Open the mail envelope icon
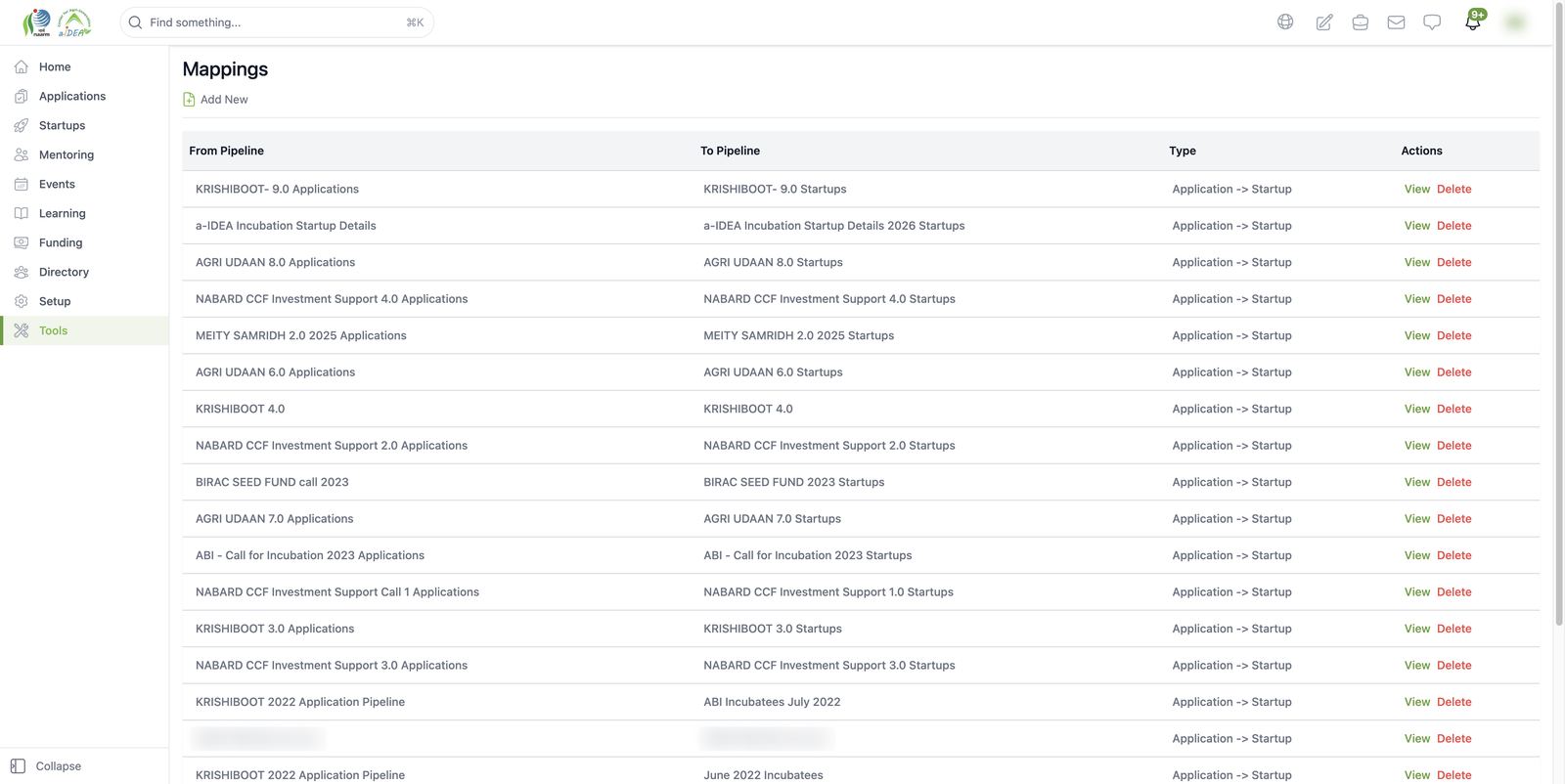Image resolution: width=1565 pixels, height=784 pixels. (1396, 22)
